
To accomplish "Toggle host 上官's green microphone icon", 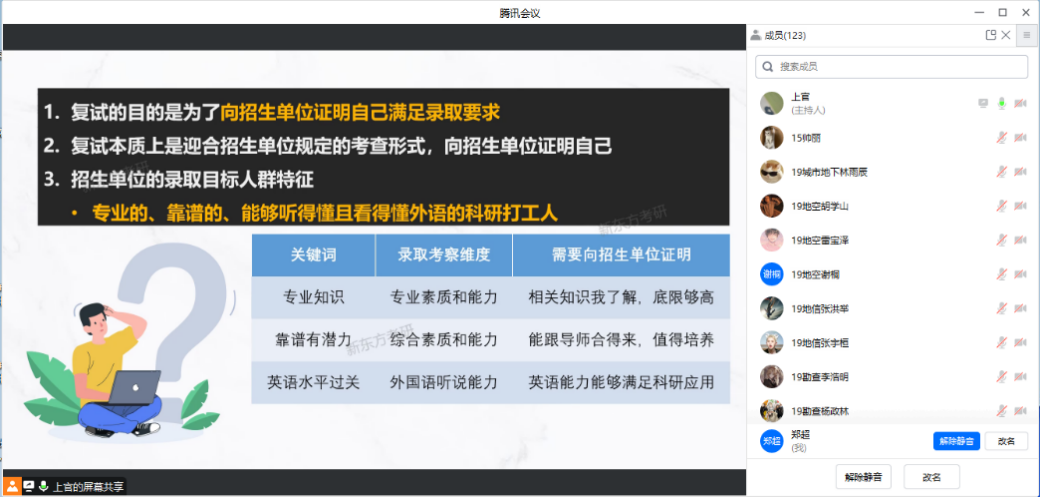I will coord(1001,103).
